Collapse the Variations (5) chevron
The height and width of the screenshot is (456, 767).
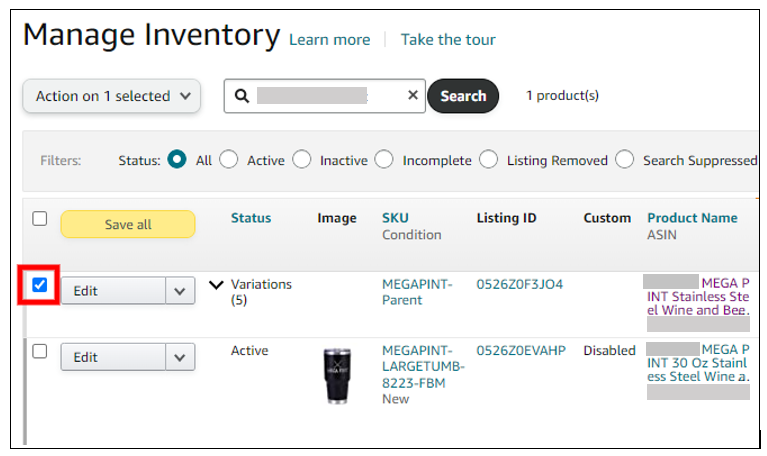point(216,285)
